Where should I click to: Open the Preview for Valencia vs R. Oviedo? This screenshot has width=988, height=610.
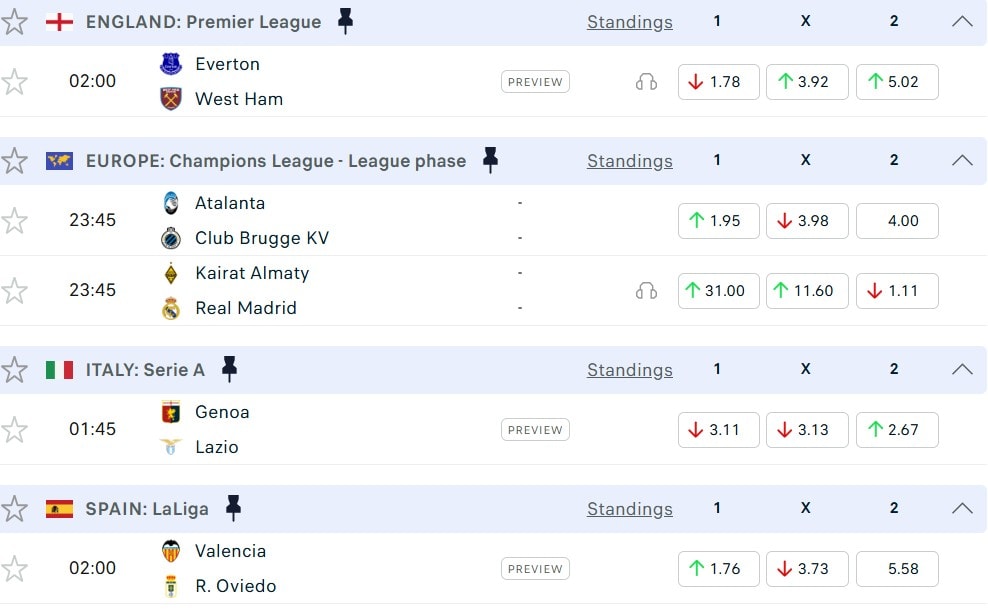pyautogui.click(x=535, y=569)
